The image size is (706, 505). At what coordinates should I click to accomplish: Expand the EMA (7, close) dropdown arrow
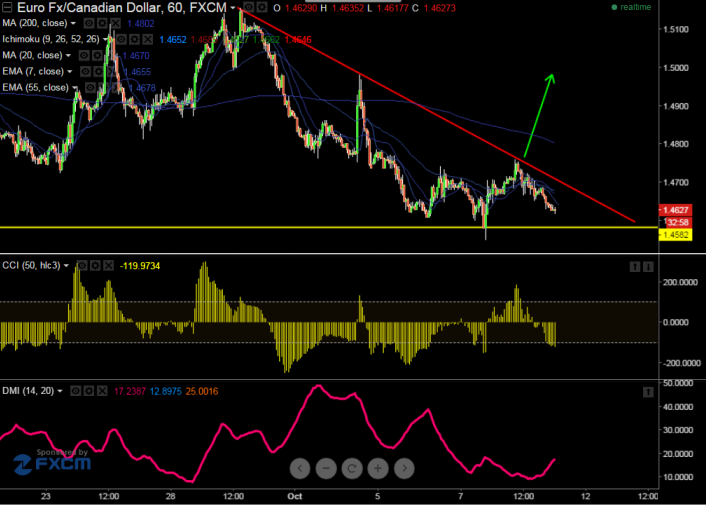[x=69, y=72]
